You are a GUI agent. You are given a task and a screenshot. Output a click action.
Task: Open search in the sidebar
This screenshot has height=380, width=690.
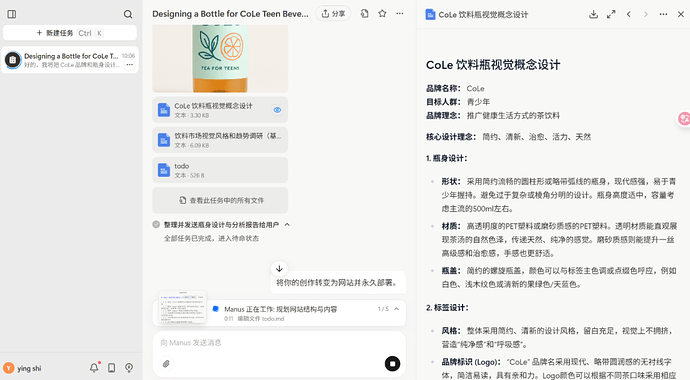128,14
